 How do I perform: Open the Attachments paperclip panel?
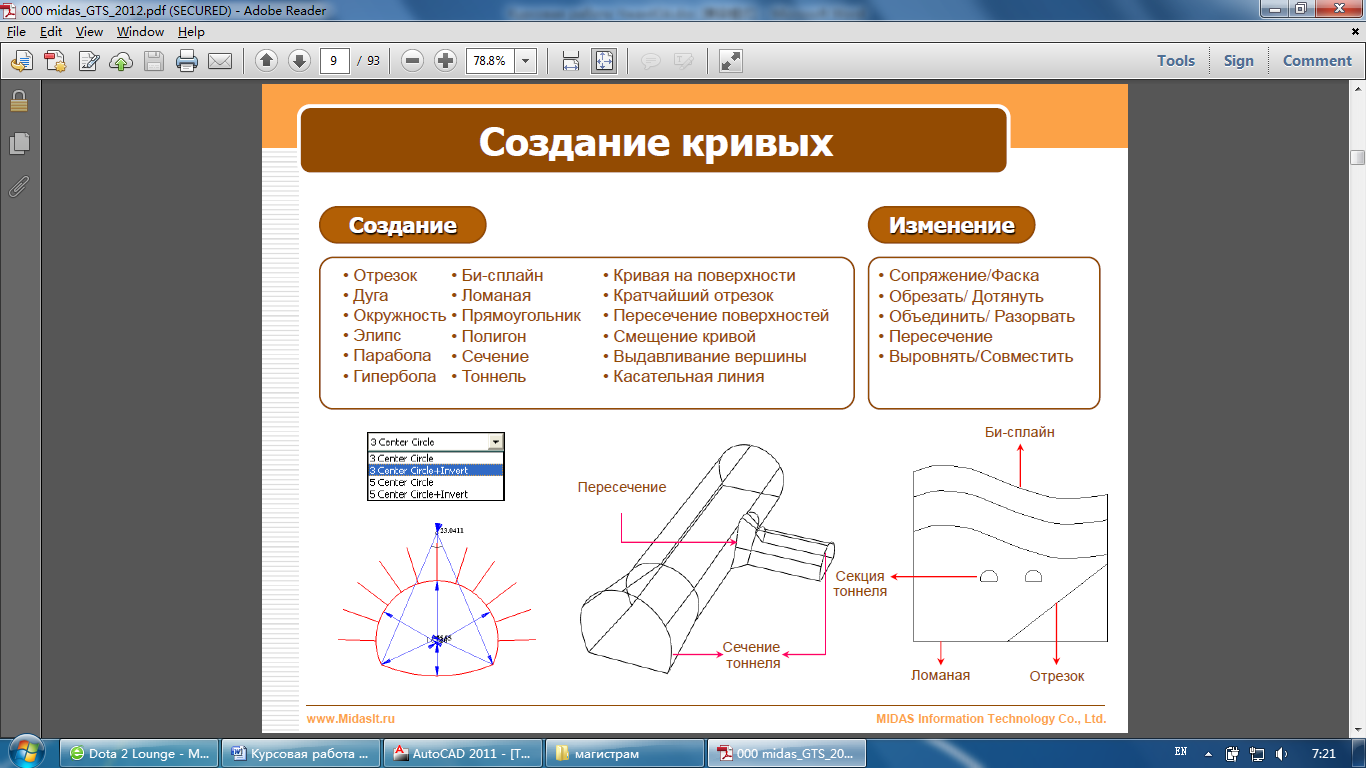click(x=18, y=186)
